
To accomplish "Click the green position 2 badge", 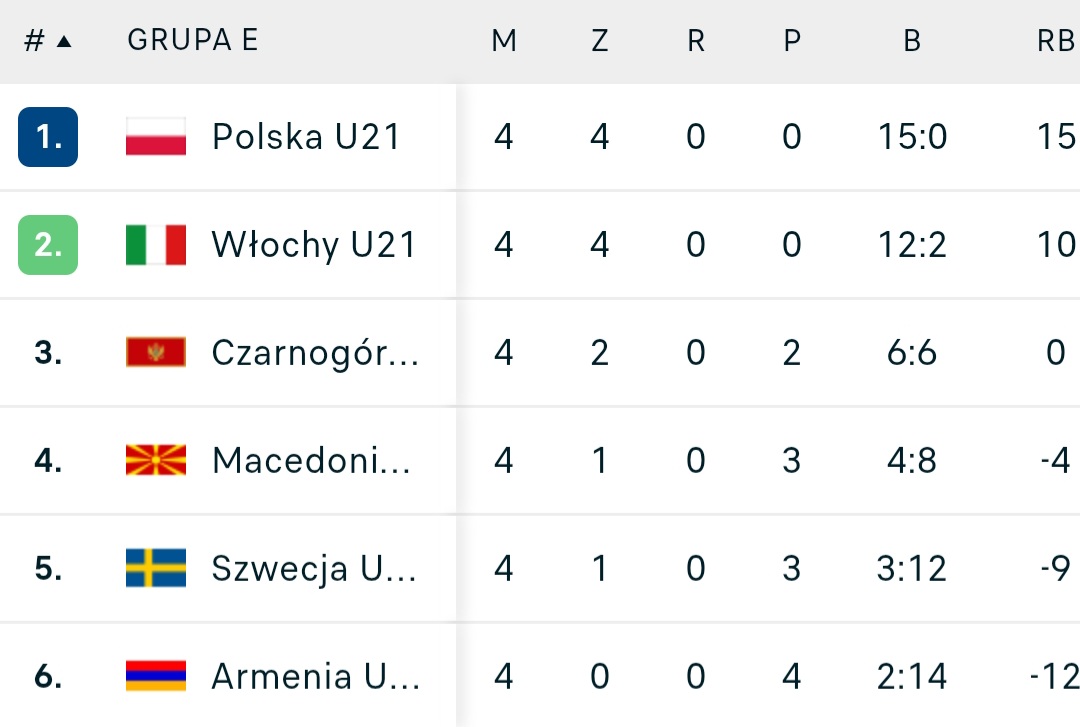I will 48,245.
